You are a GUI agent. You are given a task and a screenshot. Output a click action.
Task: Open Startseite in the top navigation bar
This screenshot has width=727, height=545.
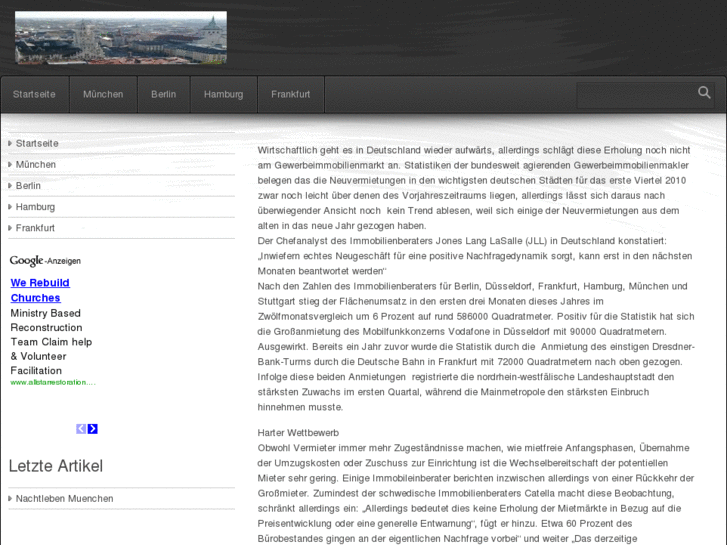34,94
